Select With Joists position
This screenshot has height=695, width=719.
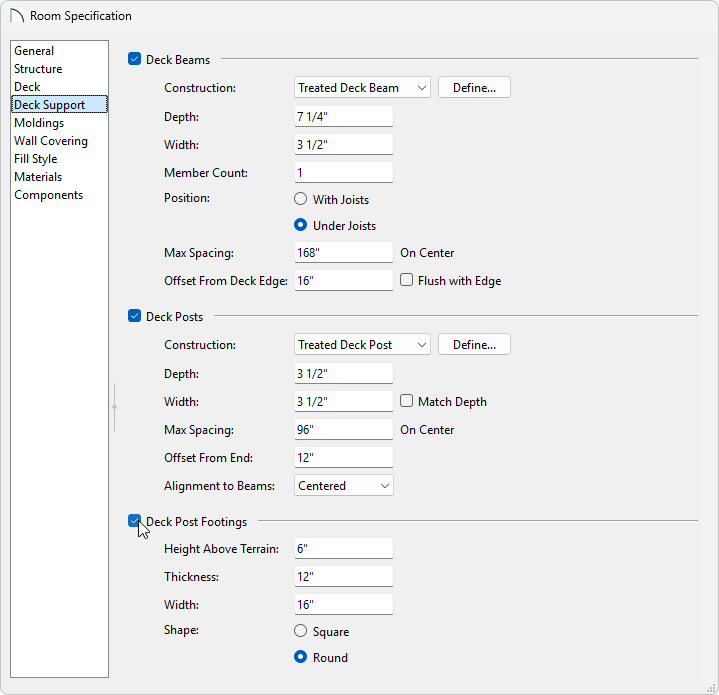[x=300, y=199]
